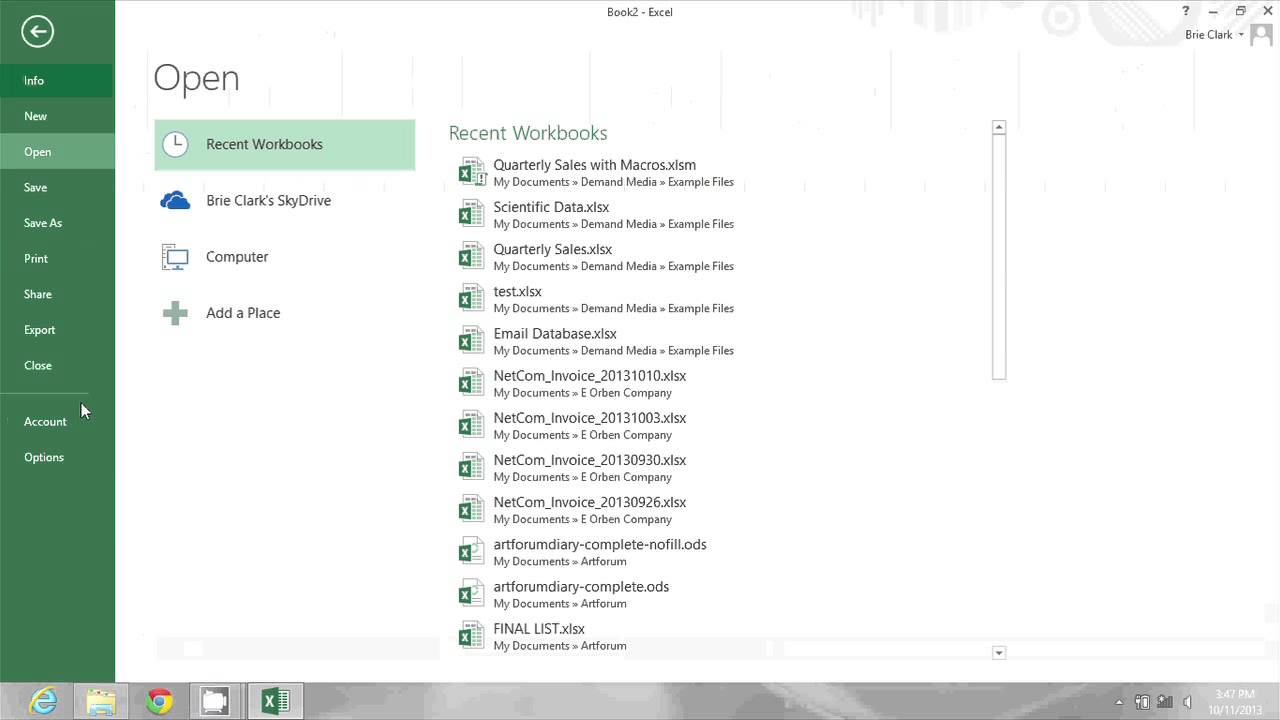Open the Account page
This screenshot has height=720, width=1280.
click(57, 421)
